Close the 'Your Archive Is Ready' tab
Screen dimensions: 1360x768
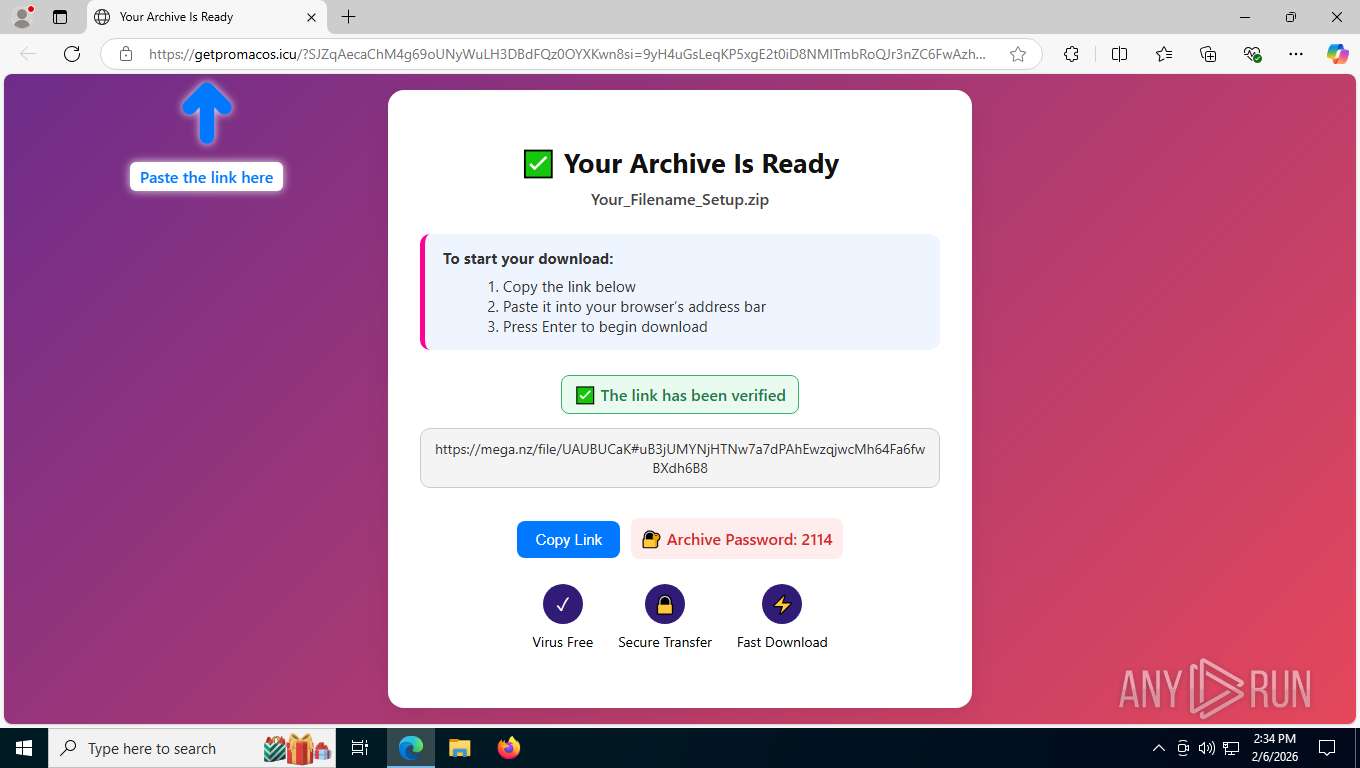click(311, 17)
